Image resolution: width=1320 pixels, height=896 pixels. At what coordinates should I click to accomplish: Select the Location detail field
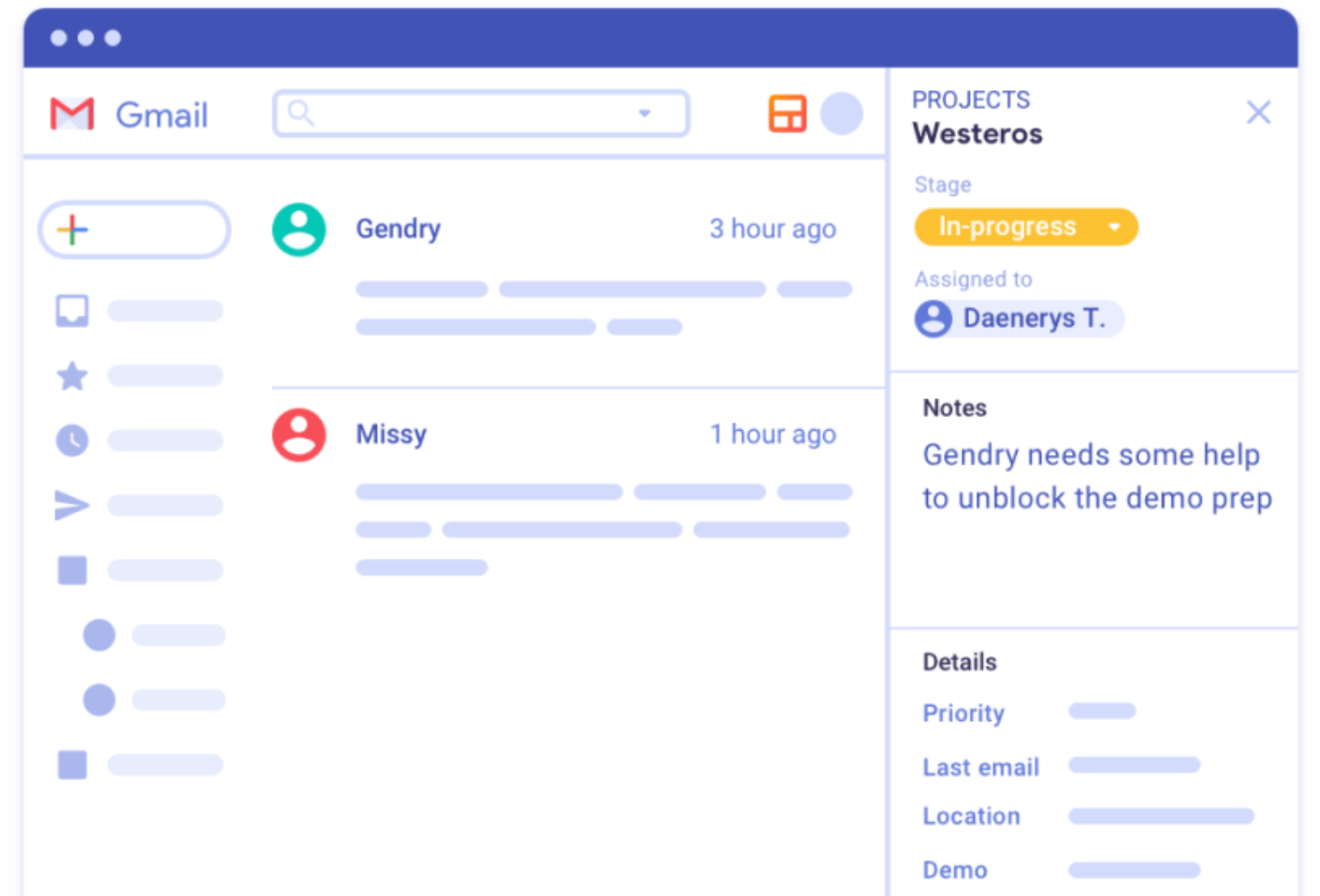tap(1088, 816)
